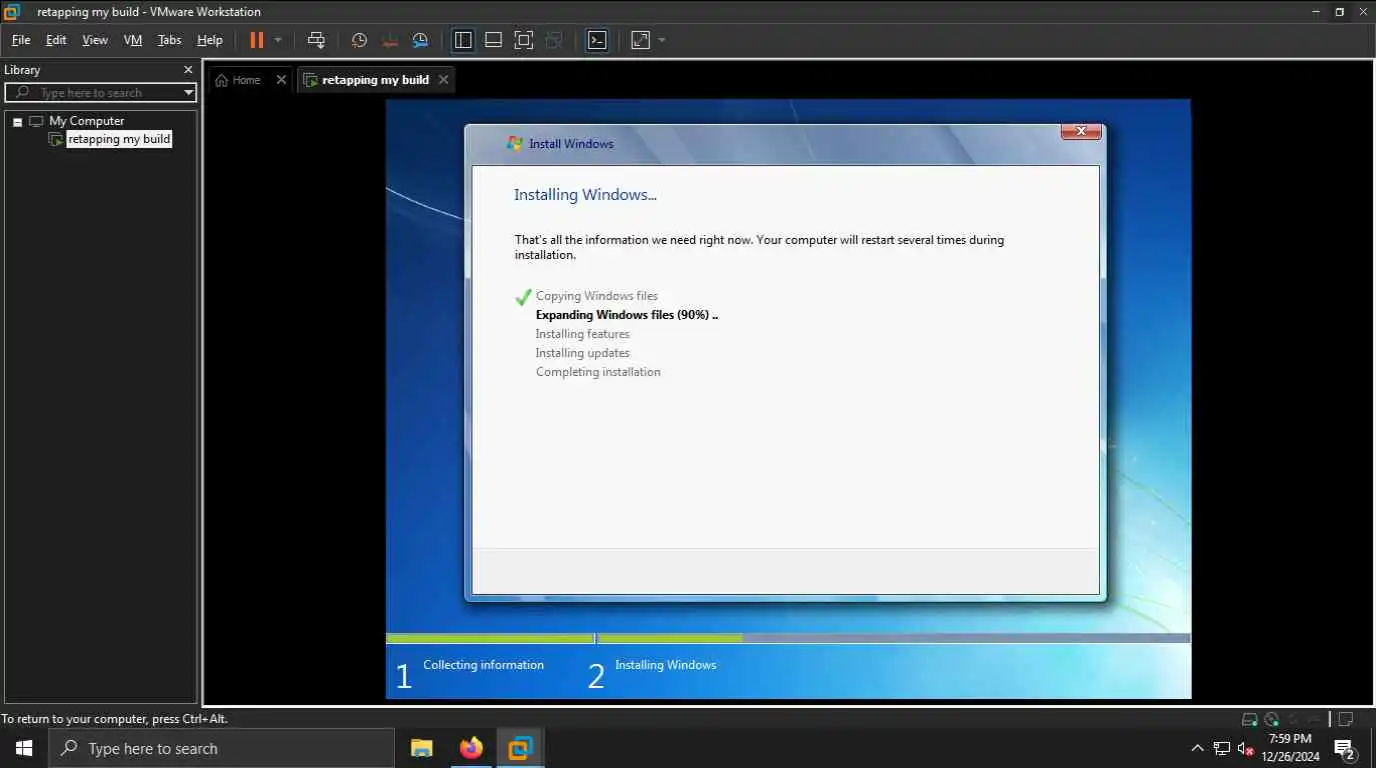Switch to Unity mode
The width and height of the screenshot is (1376, 768).
554,40
